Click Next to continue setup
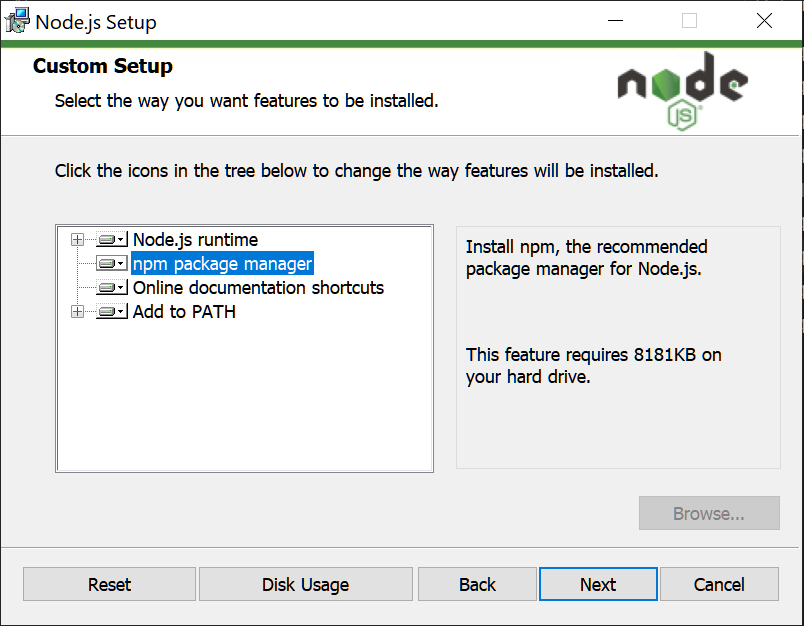Viewport: 804px width, 626px height. click(598, 584)
